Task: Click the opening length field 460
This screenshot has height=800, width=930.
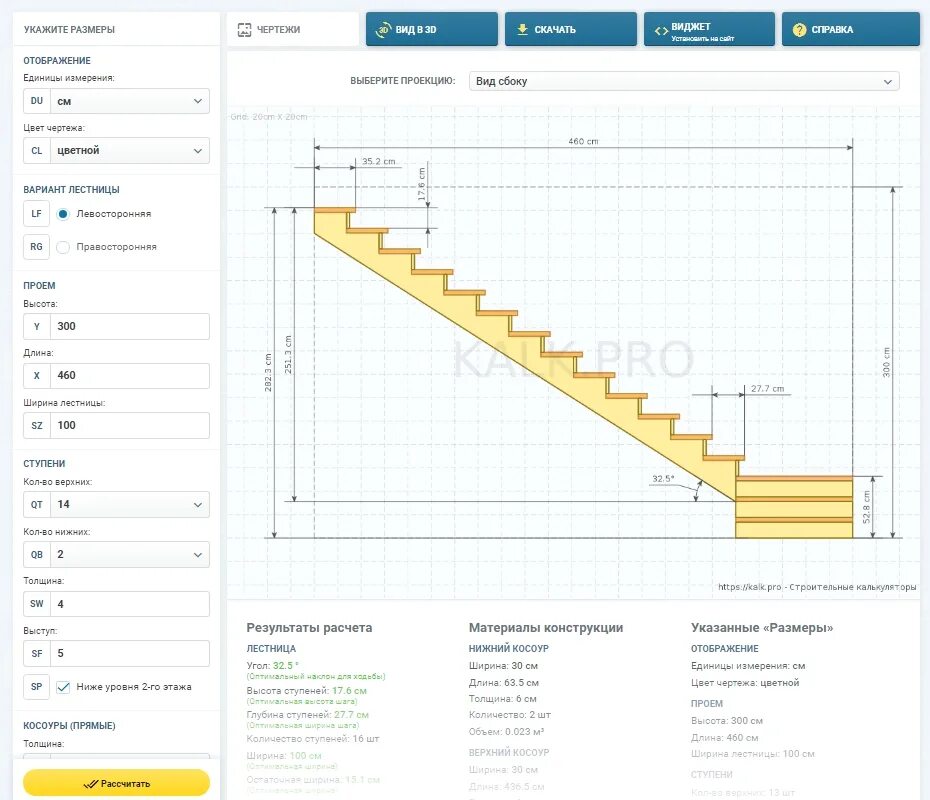Action: 130,375
